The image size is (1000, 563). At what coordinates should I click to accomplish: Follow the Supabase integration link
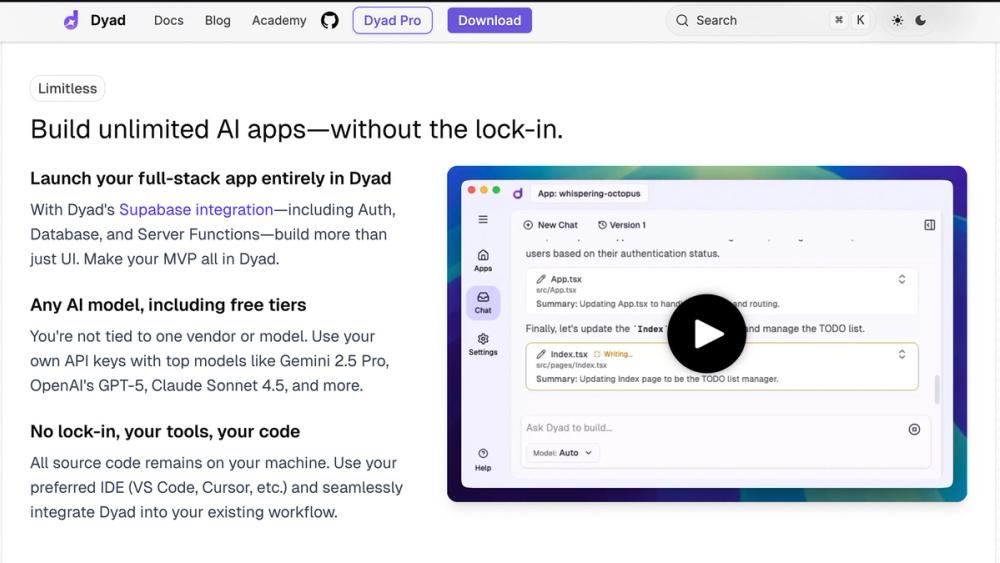[x=196, y=210]
